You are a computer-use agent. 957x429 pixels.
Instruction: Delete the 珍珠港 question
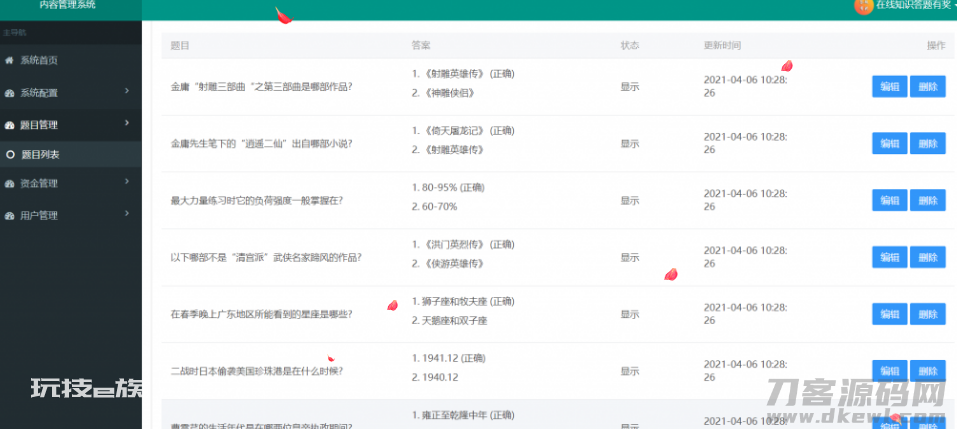click(x=928, y=370)
